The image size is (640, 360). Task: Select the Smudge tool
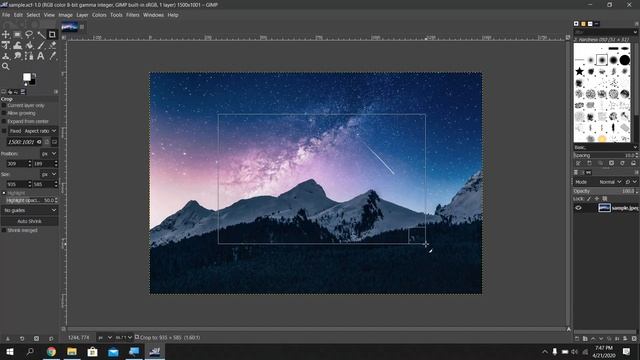pyautogui.click(x=17, y=56)
